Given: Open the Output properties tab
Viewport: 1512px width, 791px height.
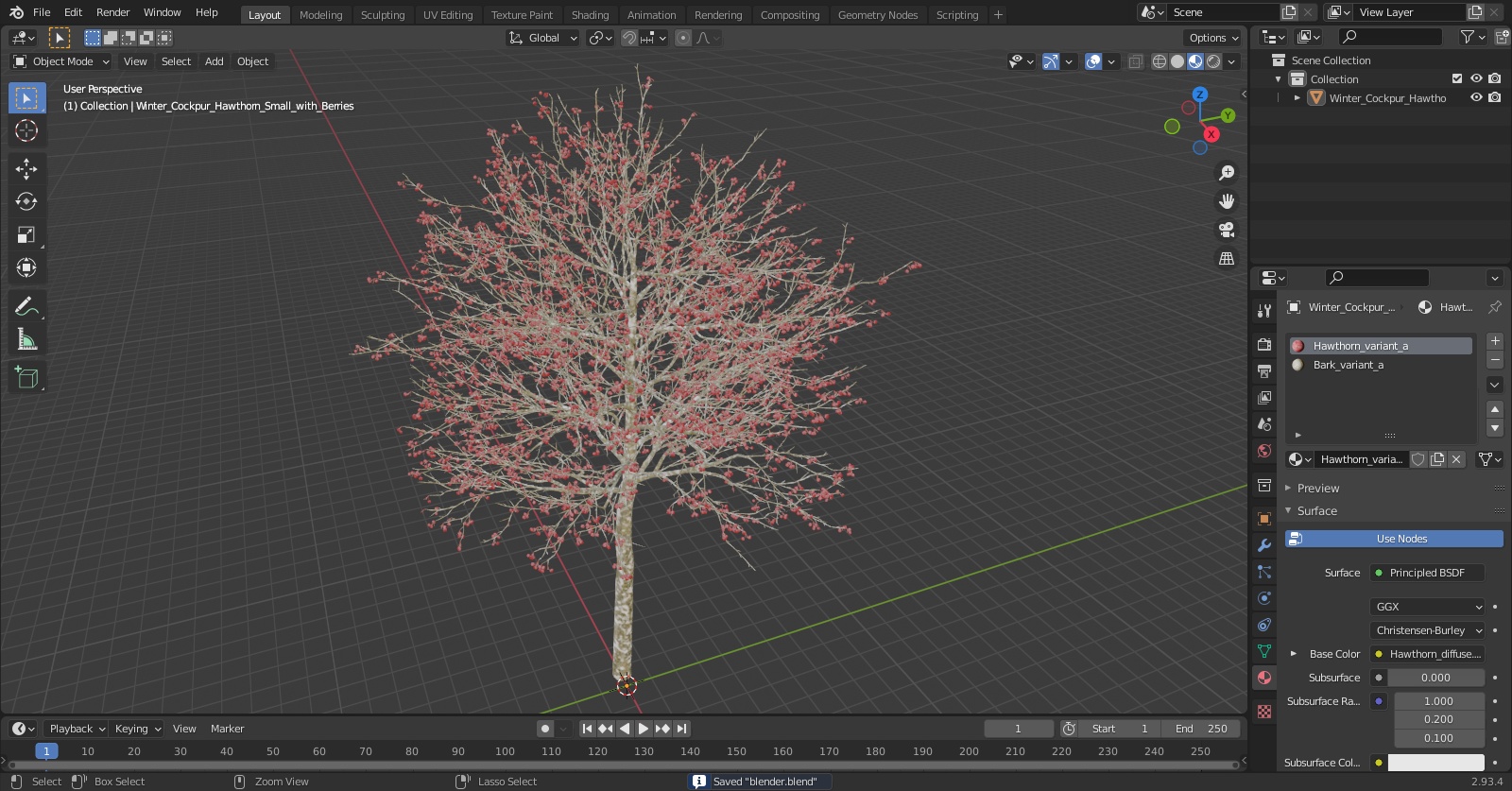Looking at the screenshot, I should click(1264, 371).
